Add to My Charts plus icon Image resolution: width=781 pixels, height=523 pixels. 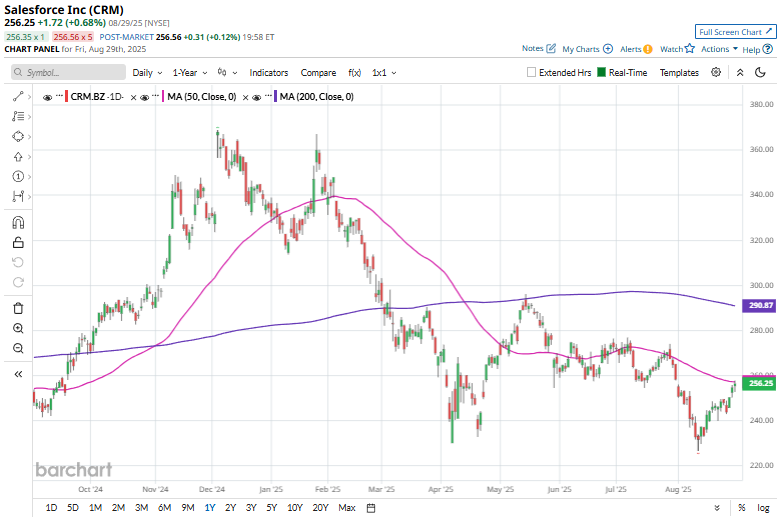[608, 49]
